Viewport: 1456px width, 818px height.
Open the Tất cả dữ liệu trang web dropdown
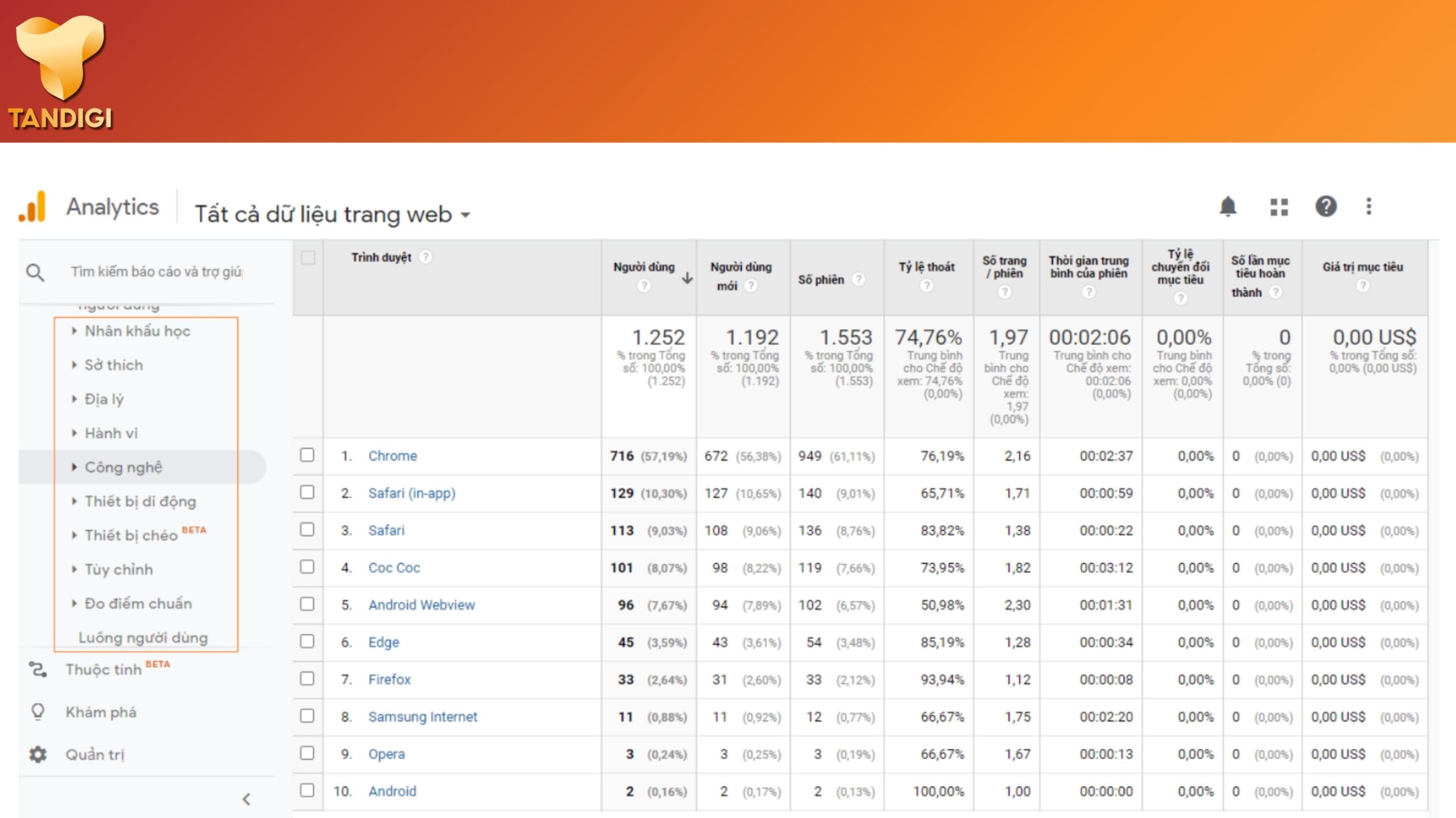tap(333, 214)
